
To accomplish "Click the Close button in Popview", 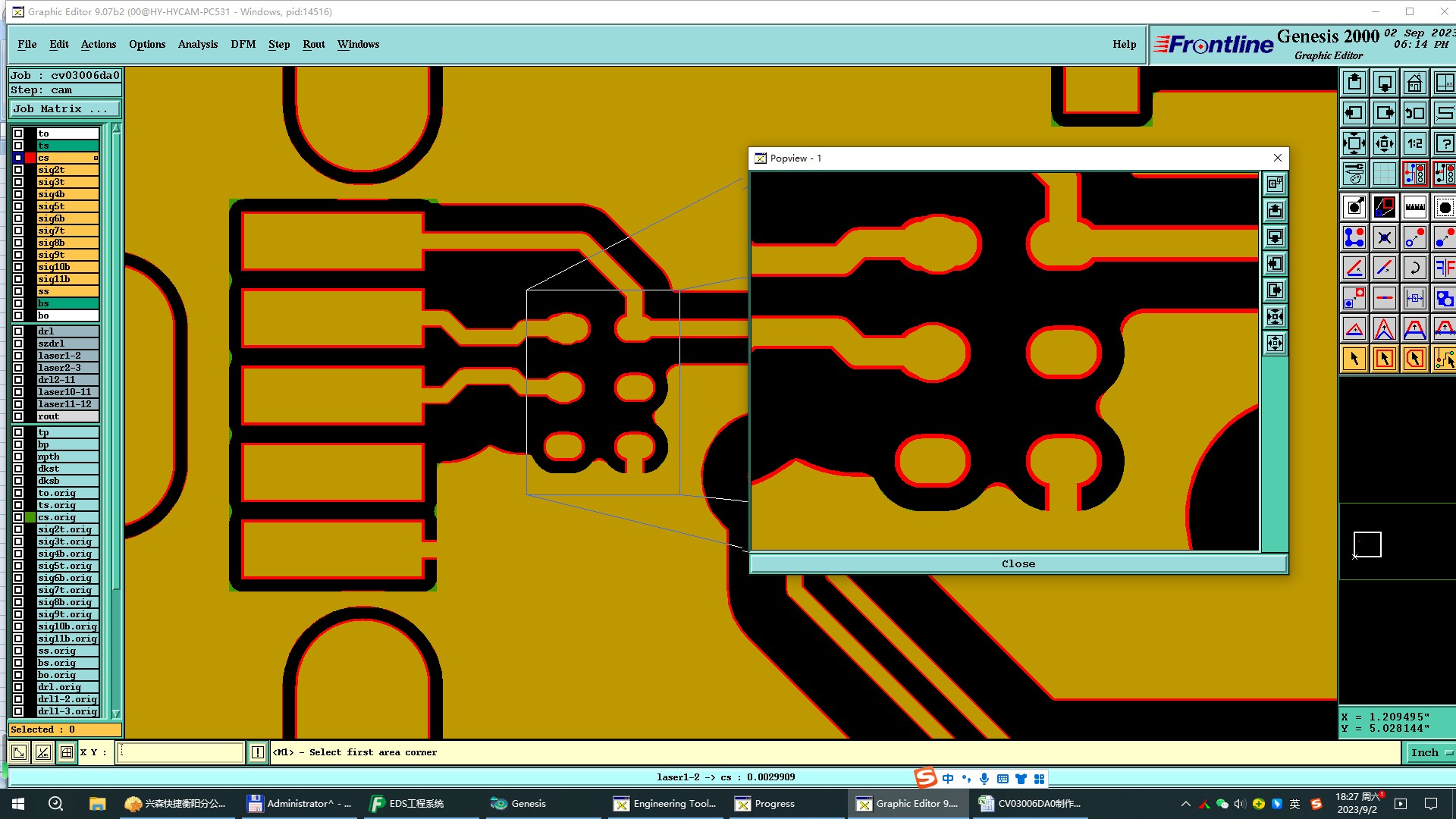I will (x=1018, y=563).
